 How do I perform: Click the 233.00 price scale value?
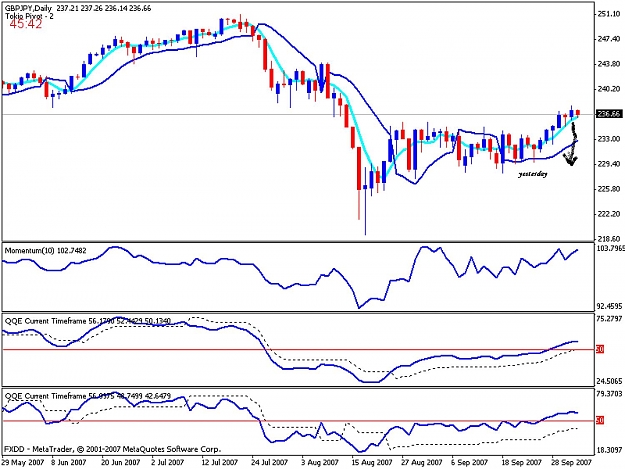(609, 139)
